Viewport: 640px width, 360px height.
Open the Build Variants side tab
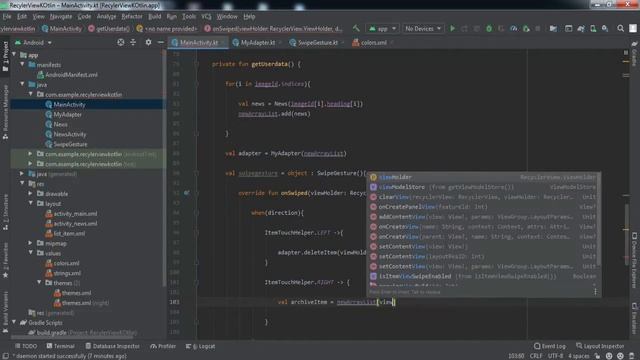coord(5,312)
